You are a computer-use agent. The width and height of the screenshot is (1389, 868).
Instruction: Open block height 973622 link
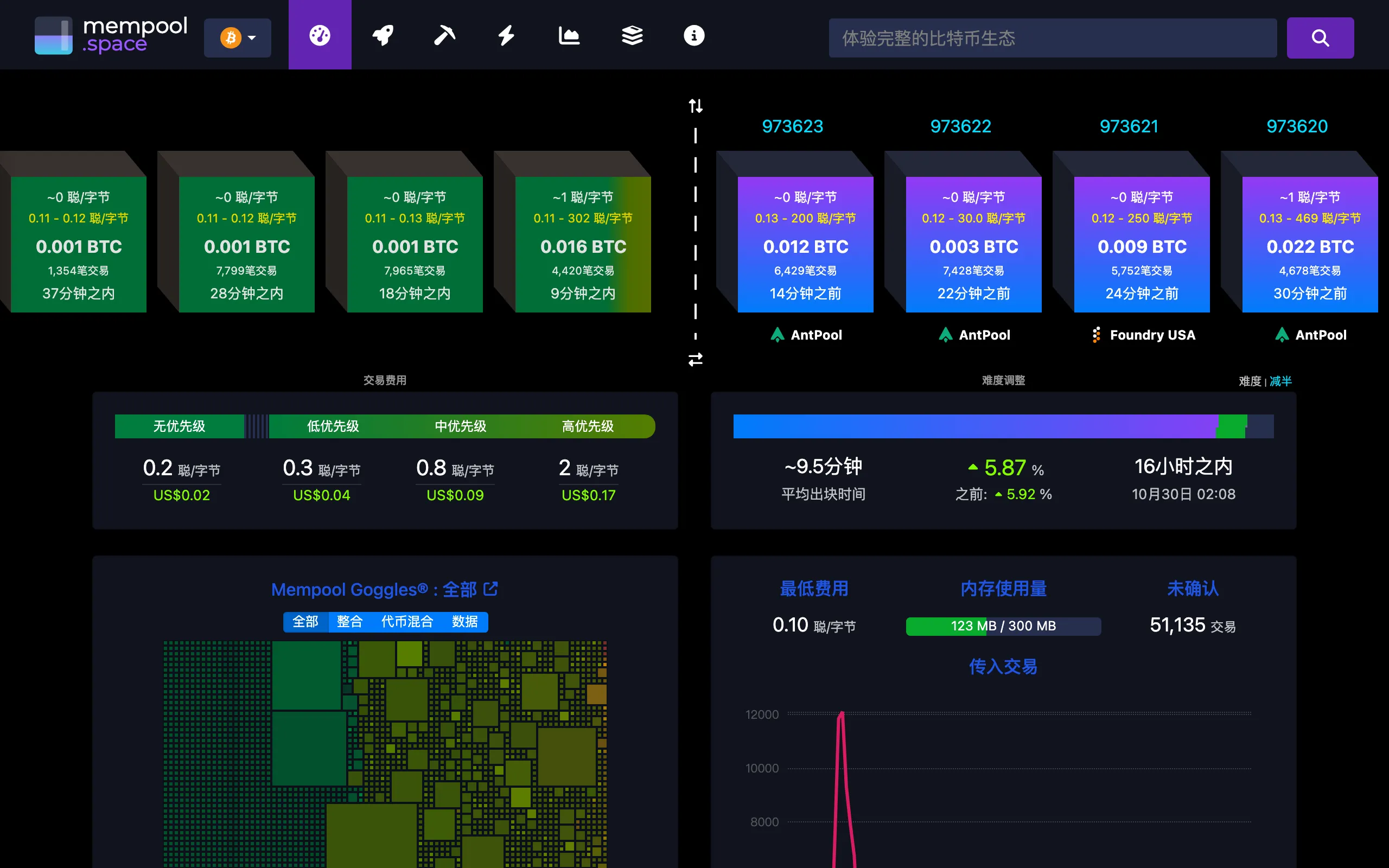[960, 126]
